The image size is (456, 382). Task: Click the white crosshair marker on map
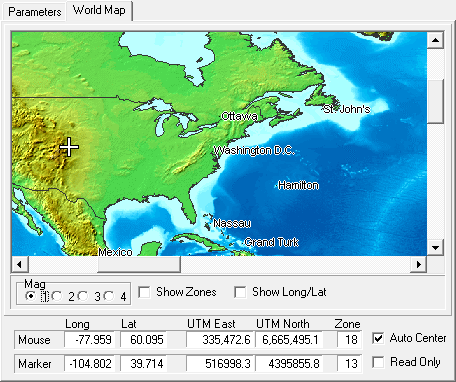(x=69, y=147)
